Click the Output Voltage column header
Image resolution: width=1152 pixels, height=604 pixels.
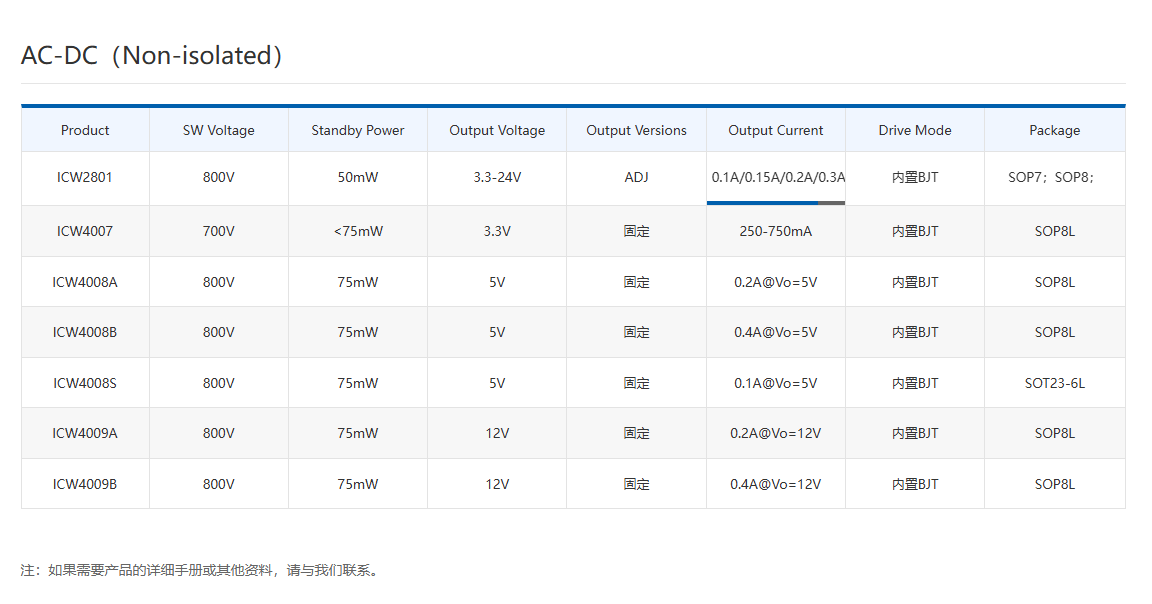[x=497, y=130]
